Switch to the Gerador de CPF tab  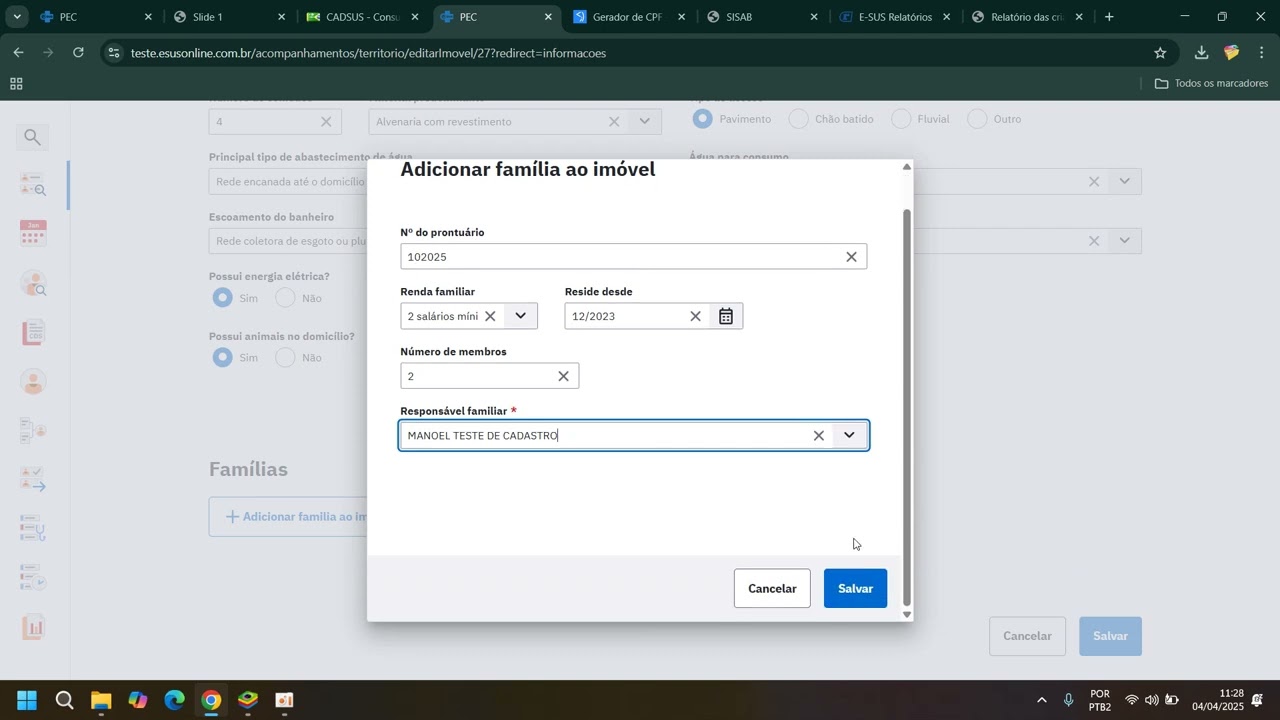627,17
